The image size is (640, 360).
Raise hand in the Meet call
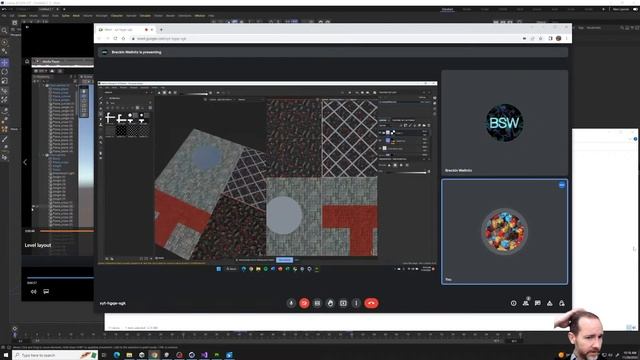[330, 303]
